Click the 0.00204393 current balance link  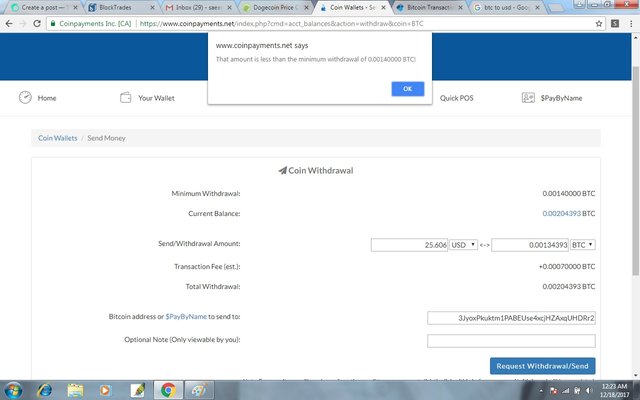coord(561,213)
